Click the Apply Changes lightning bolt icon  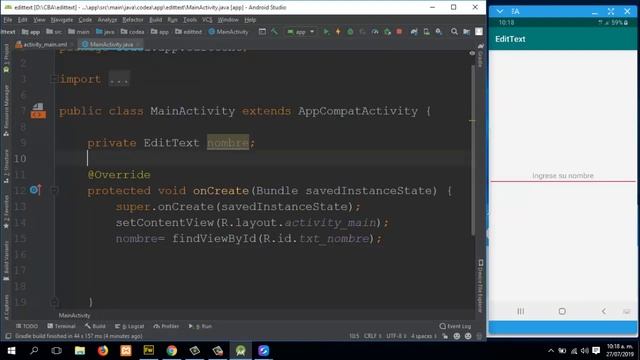tap(338, 32)
